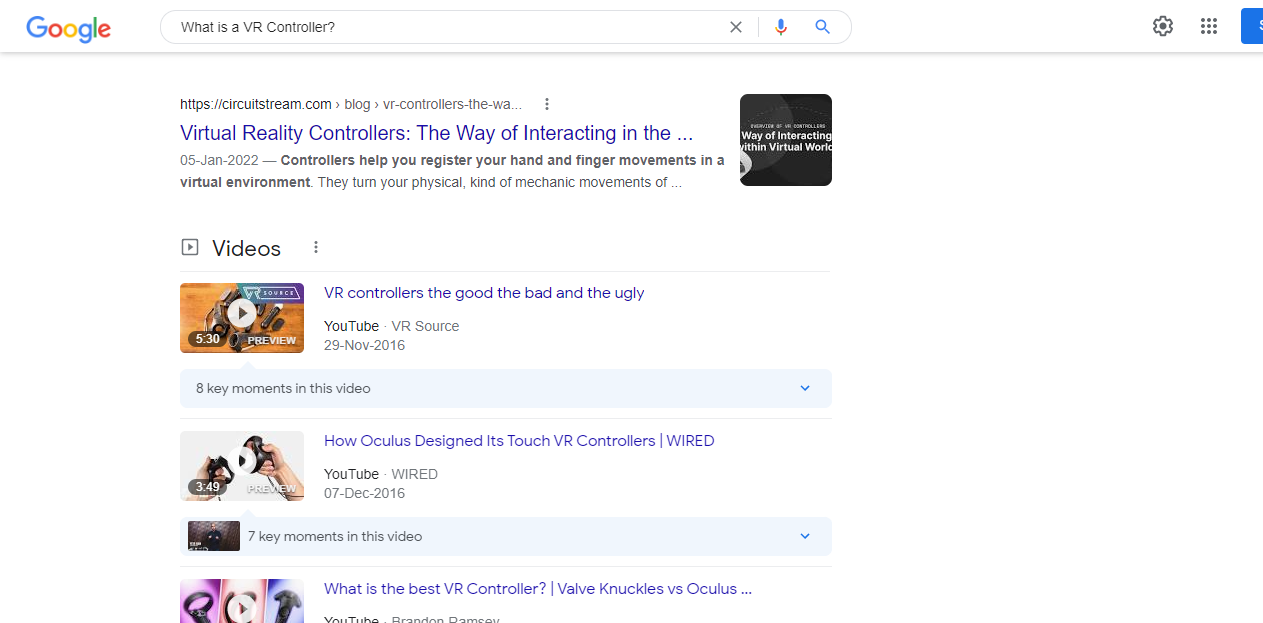Click the circuitstream.com URL breadcrumb
The height and width of the screenshot is (623, 1263).
(x=351, y=104)
